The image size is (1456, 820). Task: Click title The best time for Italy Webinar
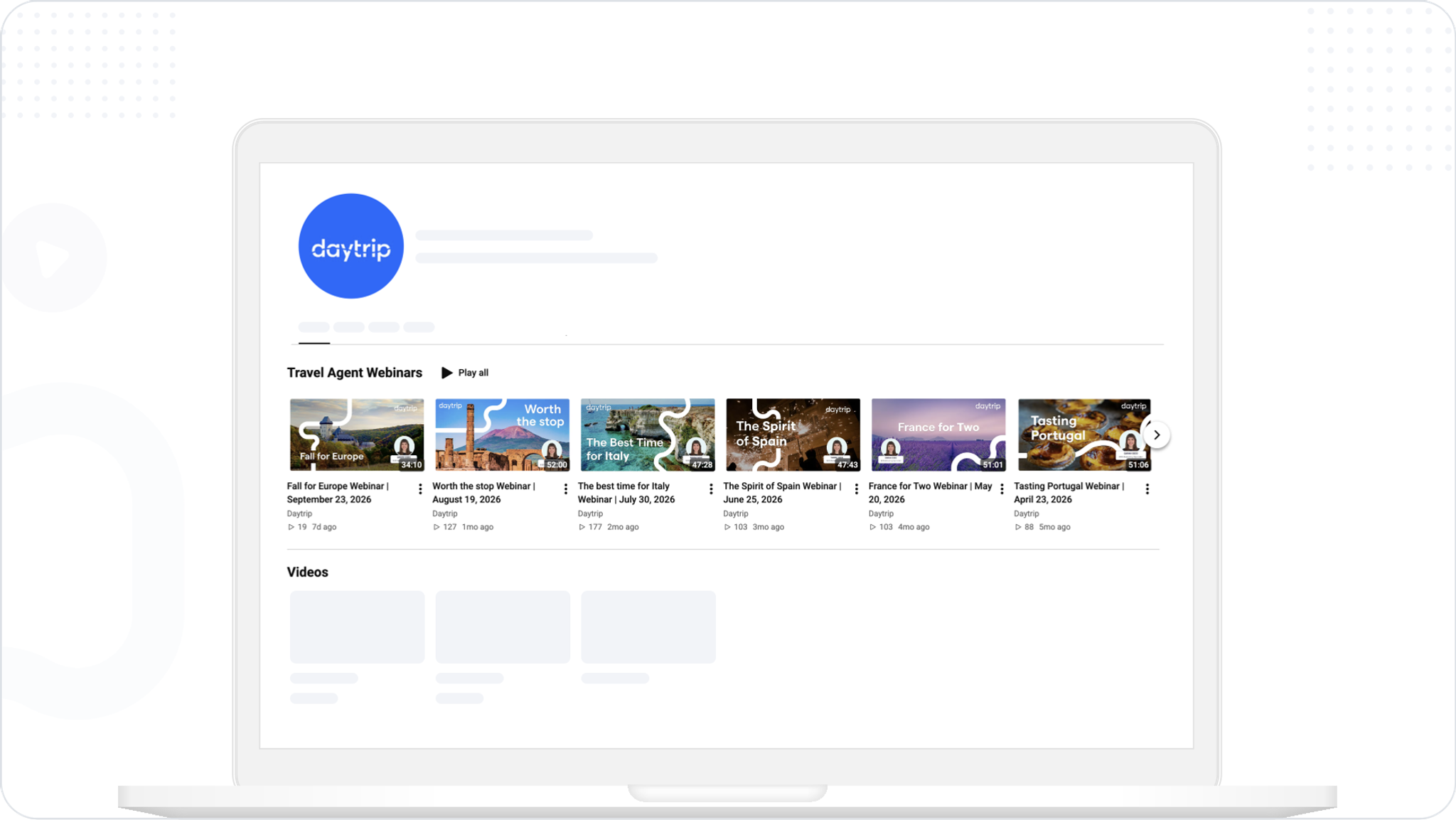click(626, 493)
